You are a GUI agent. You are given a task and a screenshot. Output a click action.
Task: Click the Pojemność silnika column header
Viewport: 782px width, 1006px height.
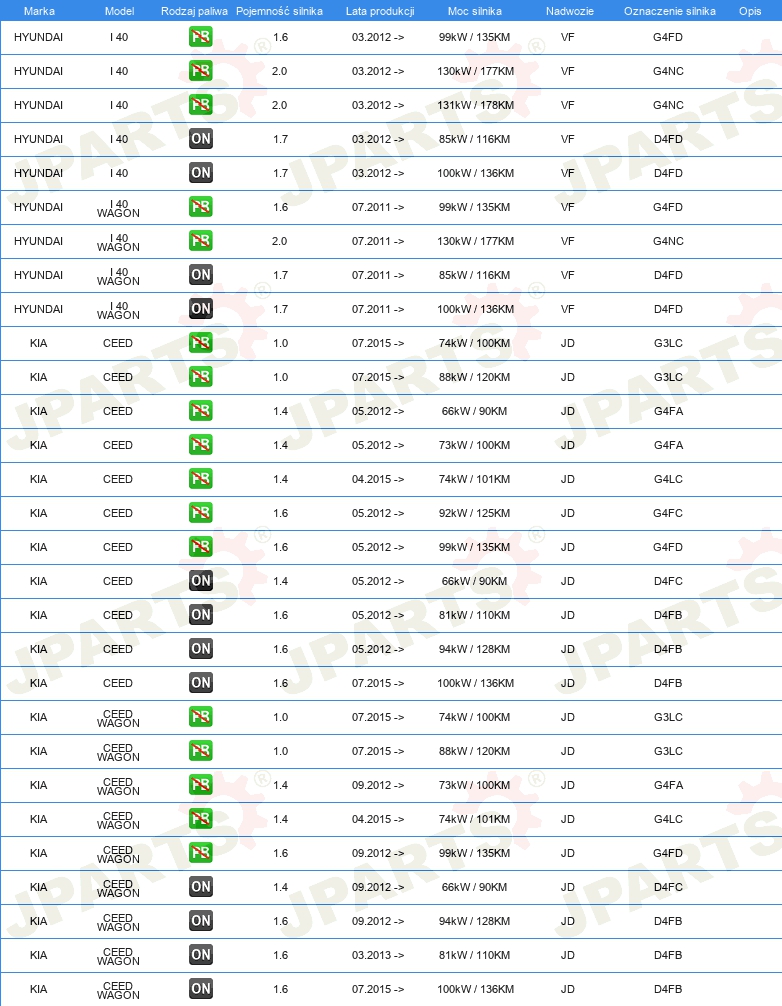pos(279,11)
